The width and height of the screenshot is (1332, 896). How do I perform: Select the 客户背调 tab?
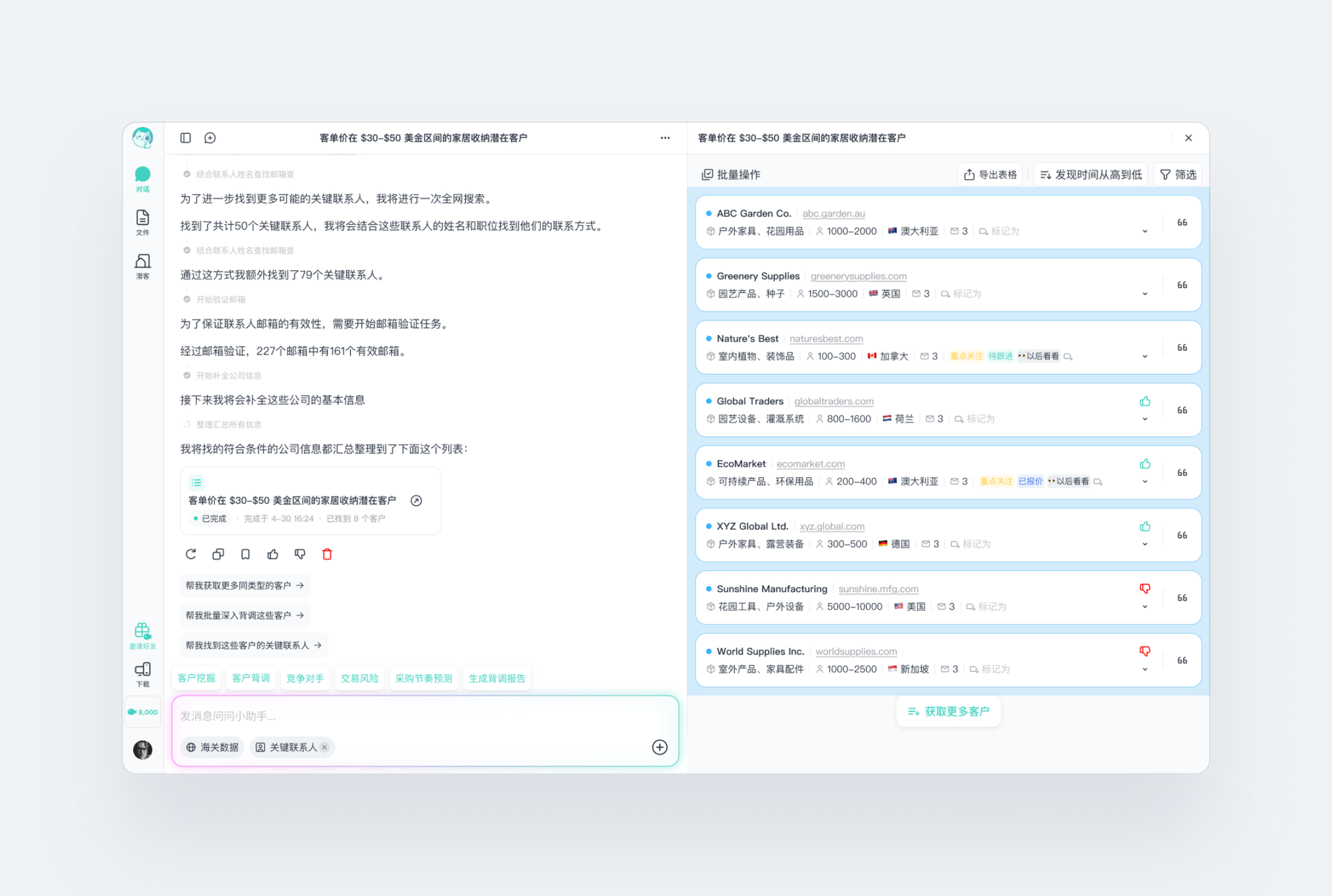tap(251, 678)
